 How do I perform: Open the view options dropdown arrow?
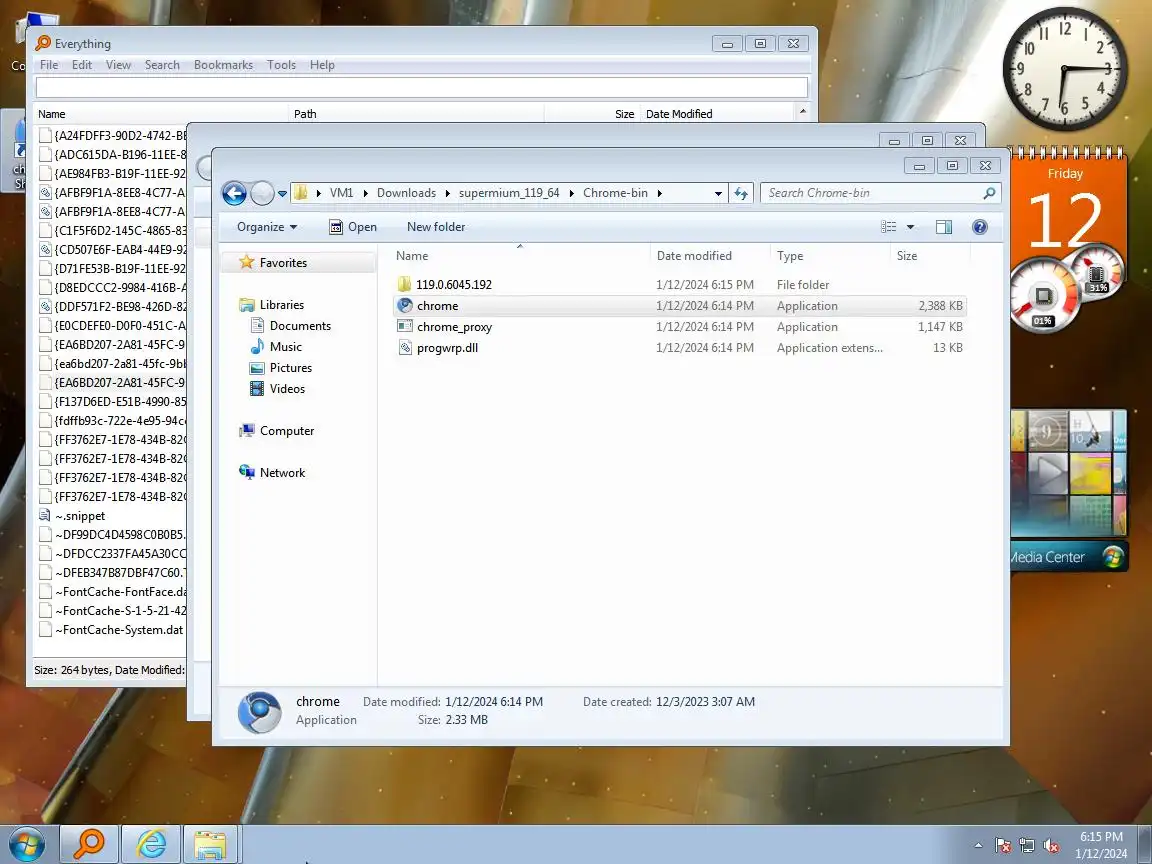pos(910,227)
